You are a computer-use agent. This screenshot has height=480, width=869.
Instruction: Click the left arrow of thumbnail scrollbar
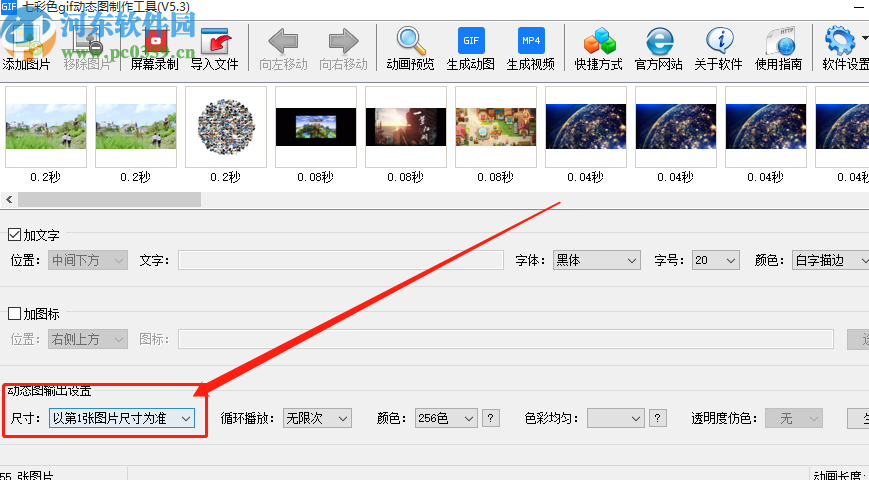[9, 200]
